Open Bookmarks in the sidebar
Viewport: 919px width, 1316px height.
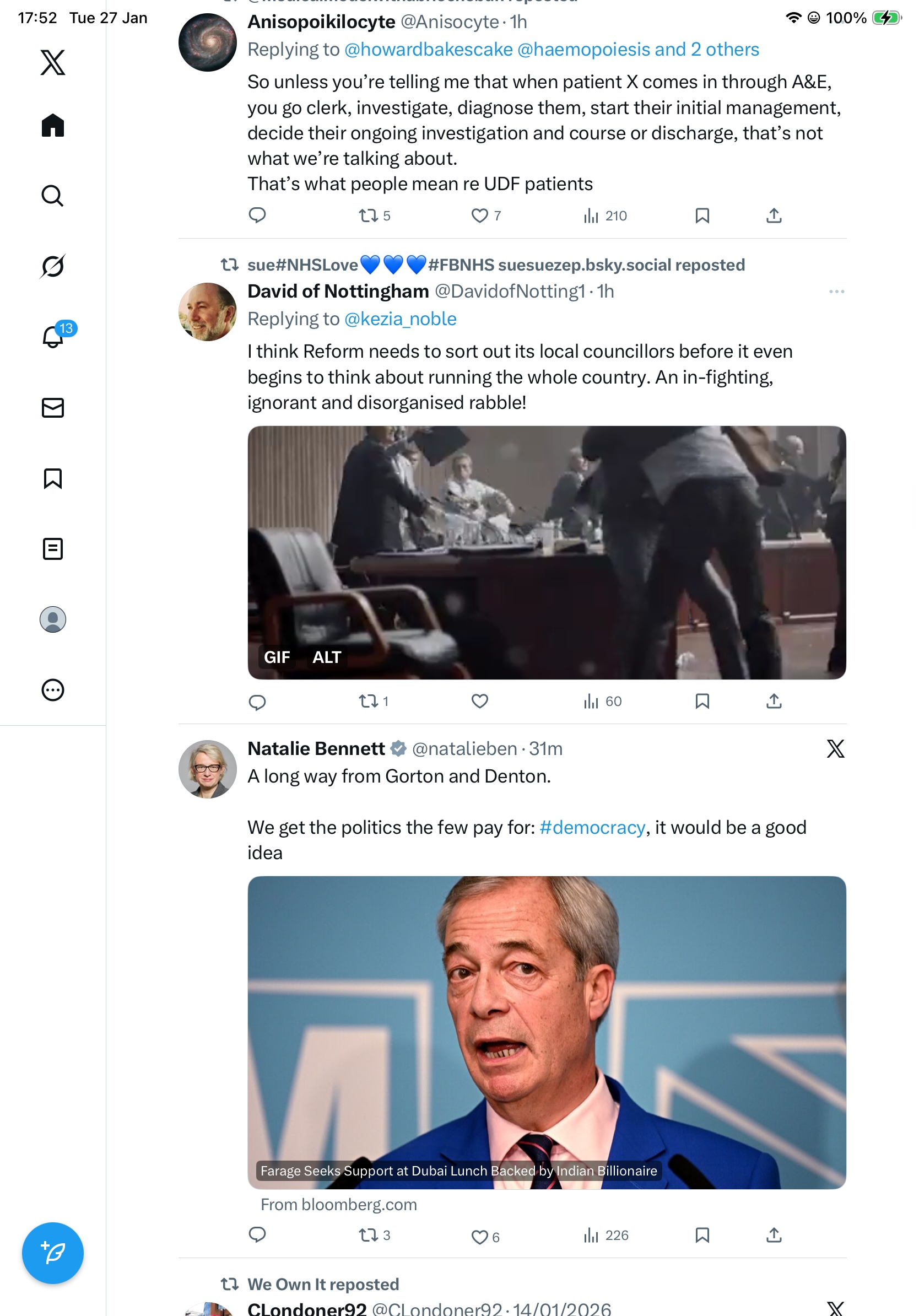click(x=53, y=478)
